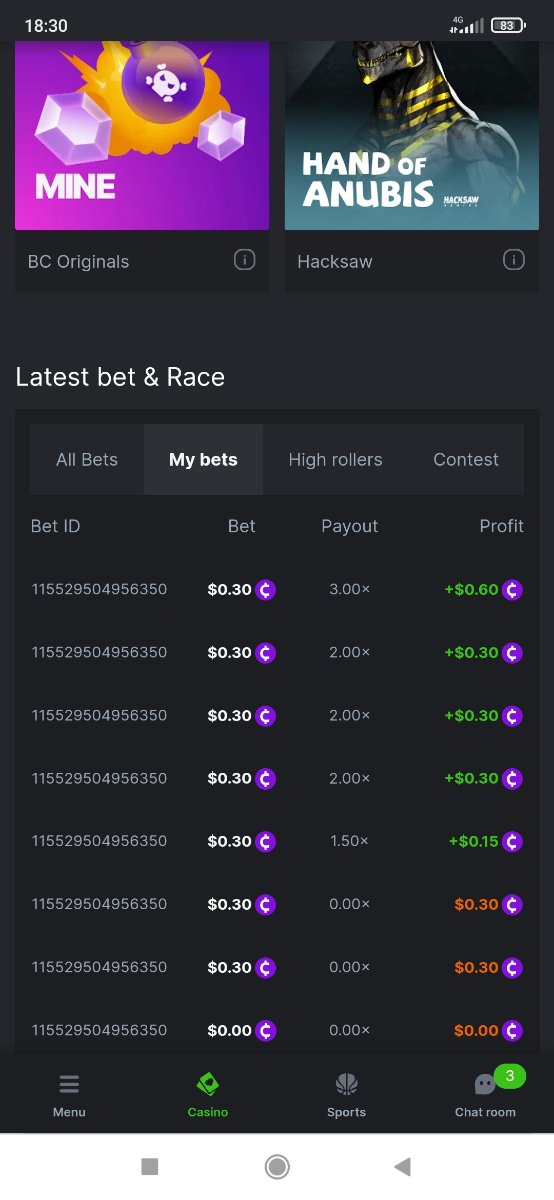Switch to High rollers tab
This screenshot has height=1200, width=554.
(x=335, y=460)
